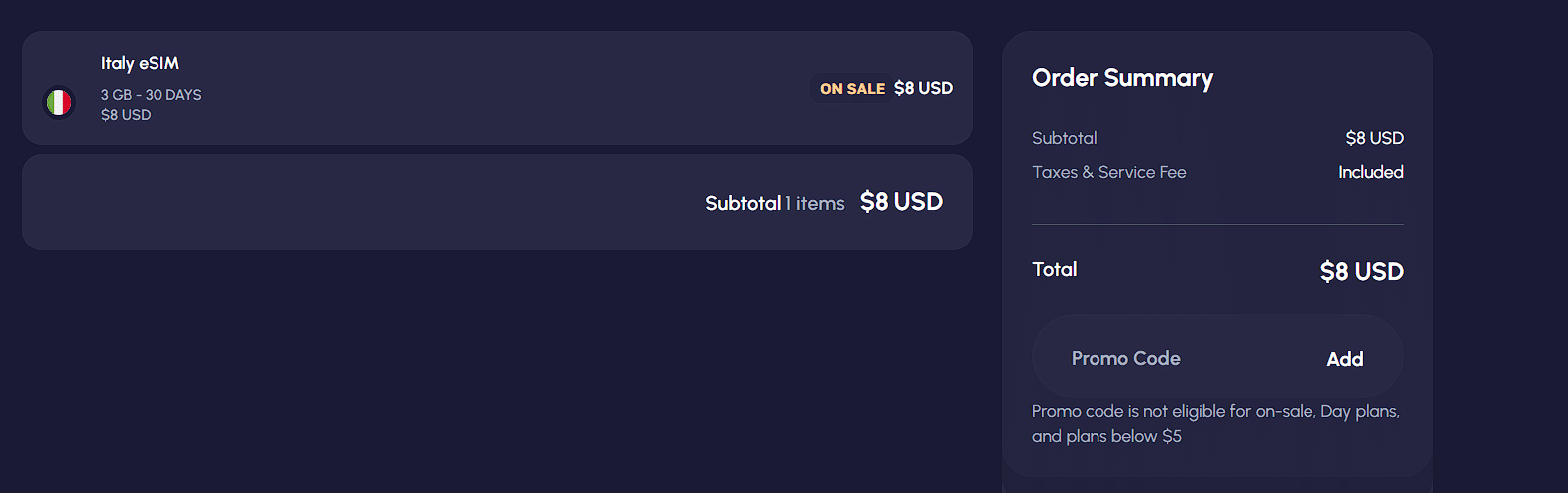Click the Subtotal 1 items label
Viewport: 1568px width, 493px height.
point(775,203)
